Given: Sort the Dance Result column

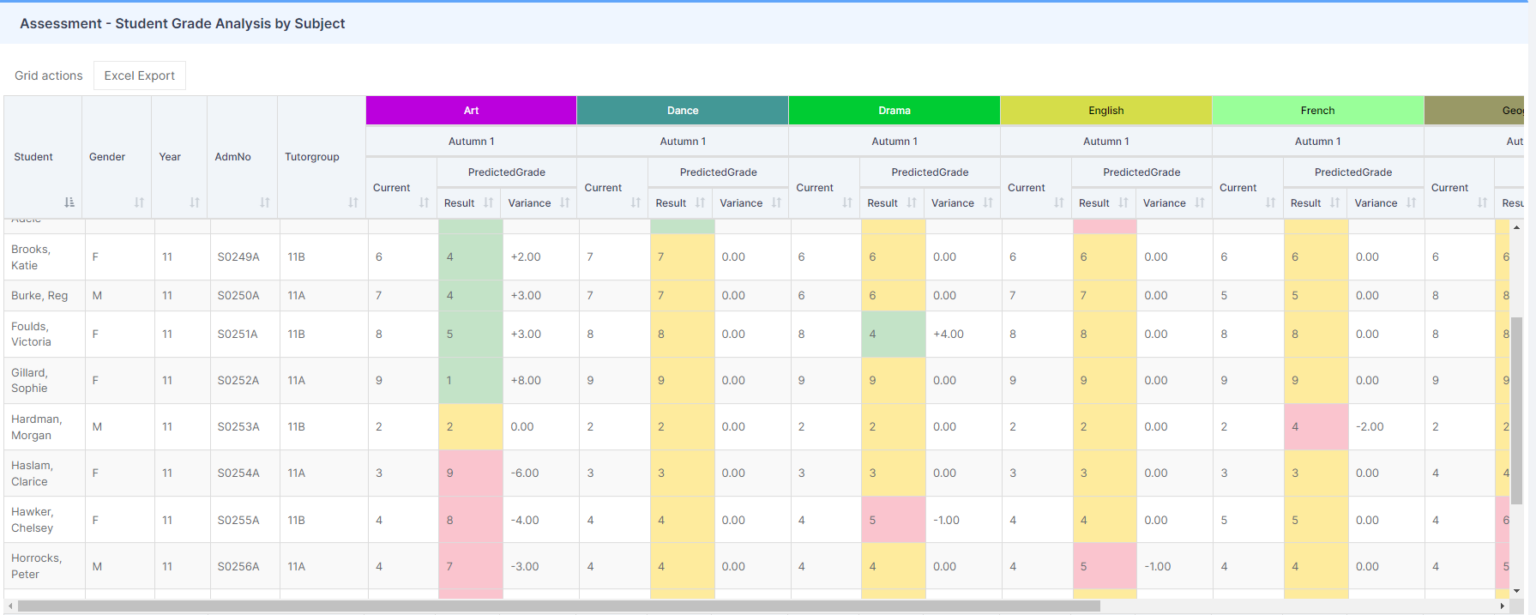Looking at the screenshot, I should pos(698,203).
